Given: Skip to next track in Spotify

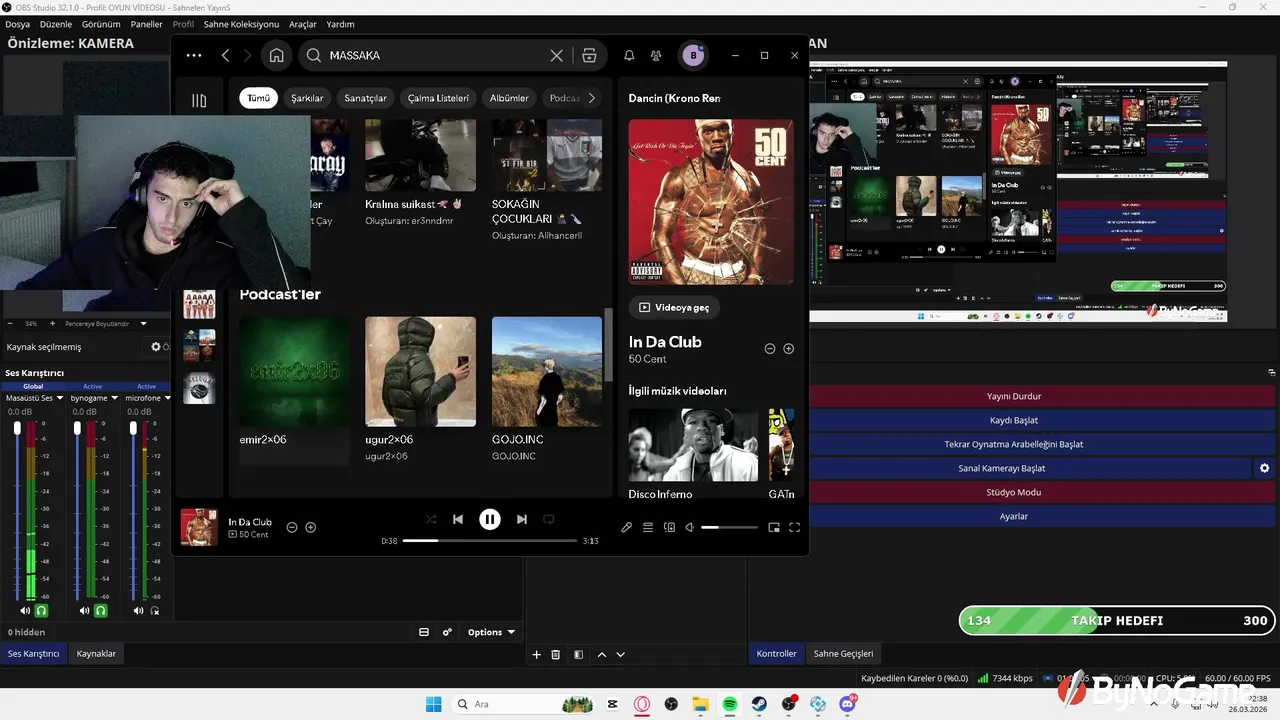Looking at the screenshot, I should tap(521, 519).
